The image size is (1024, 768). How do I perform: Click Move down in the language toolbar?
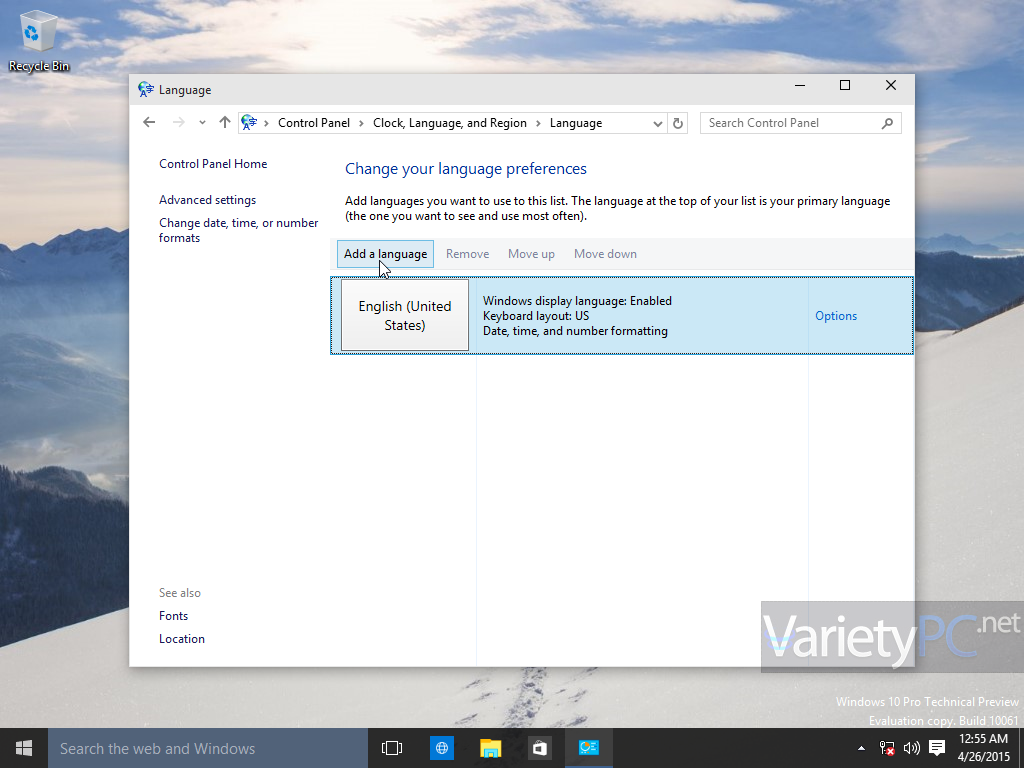click(x=605, y=254)
